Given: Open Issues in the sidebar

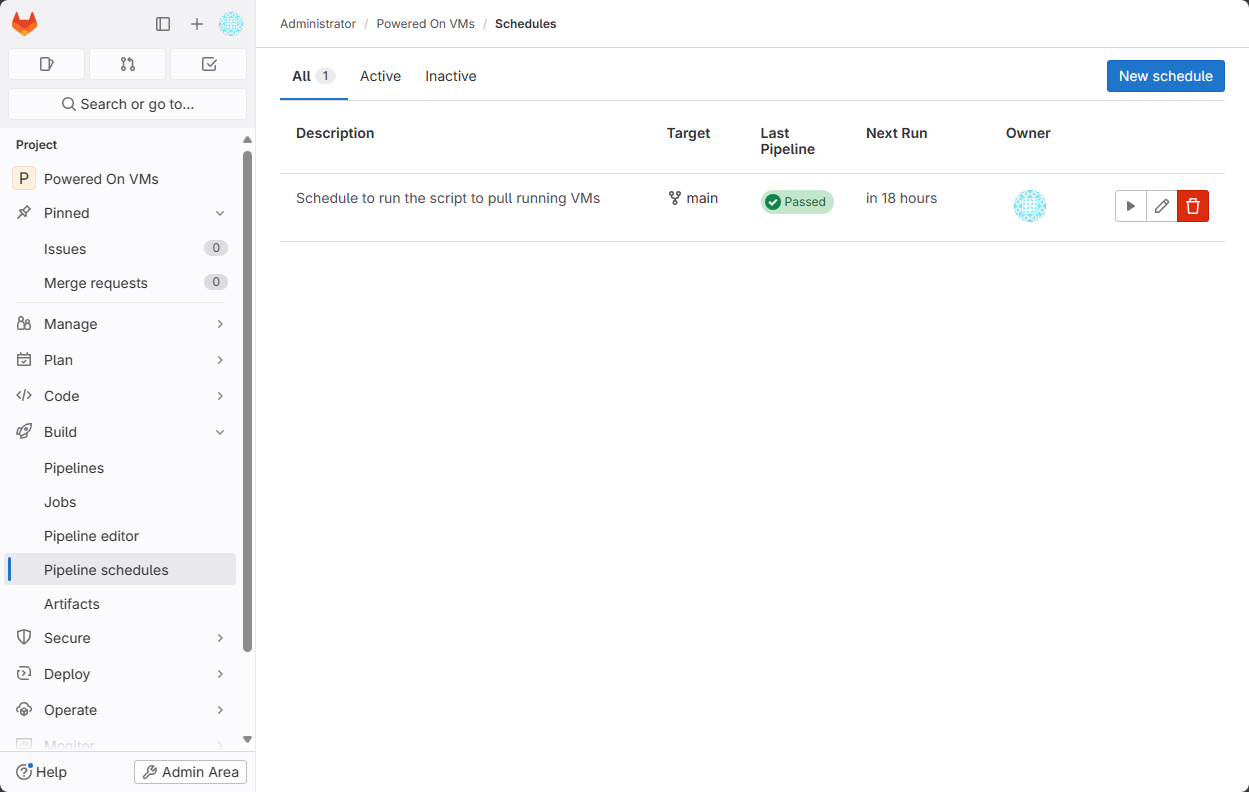Looking at the screenshot, I should pos(120,249).
